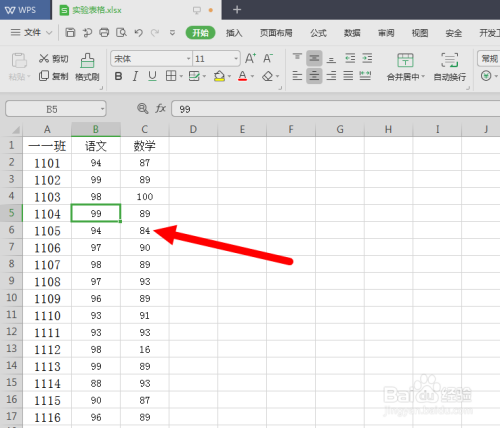
Task: Click the Save icon in quick toolbar
Action: [70, 33]
